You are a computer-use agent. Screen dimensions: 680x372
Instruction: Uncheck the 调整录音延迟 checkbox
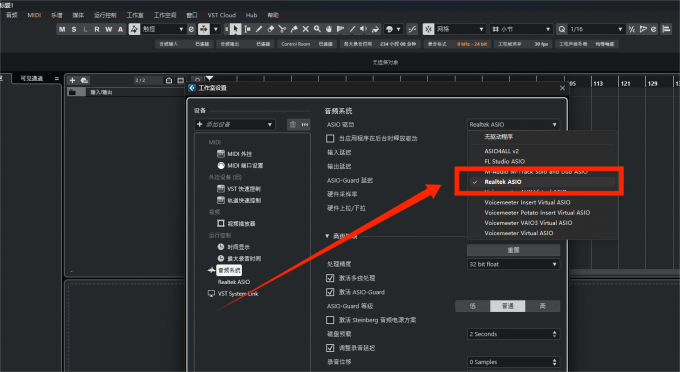[x=330, y=348]
